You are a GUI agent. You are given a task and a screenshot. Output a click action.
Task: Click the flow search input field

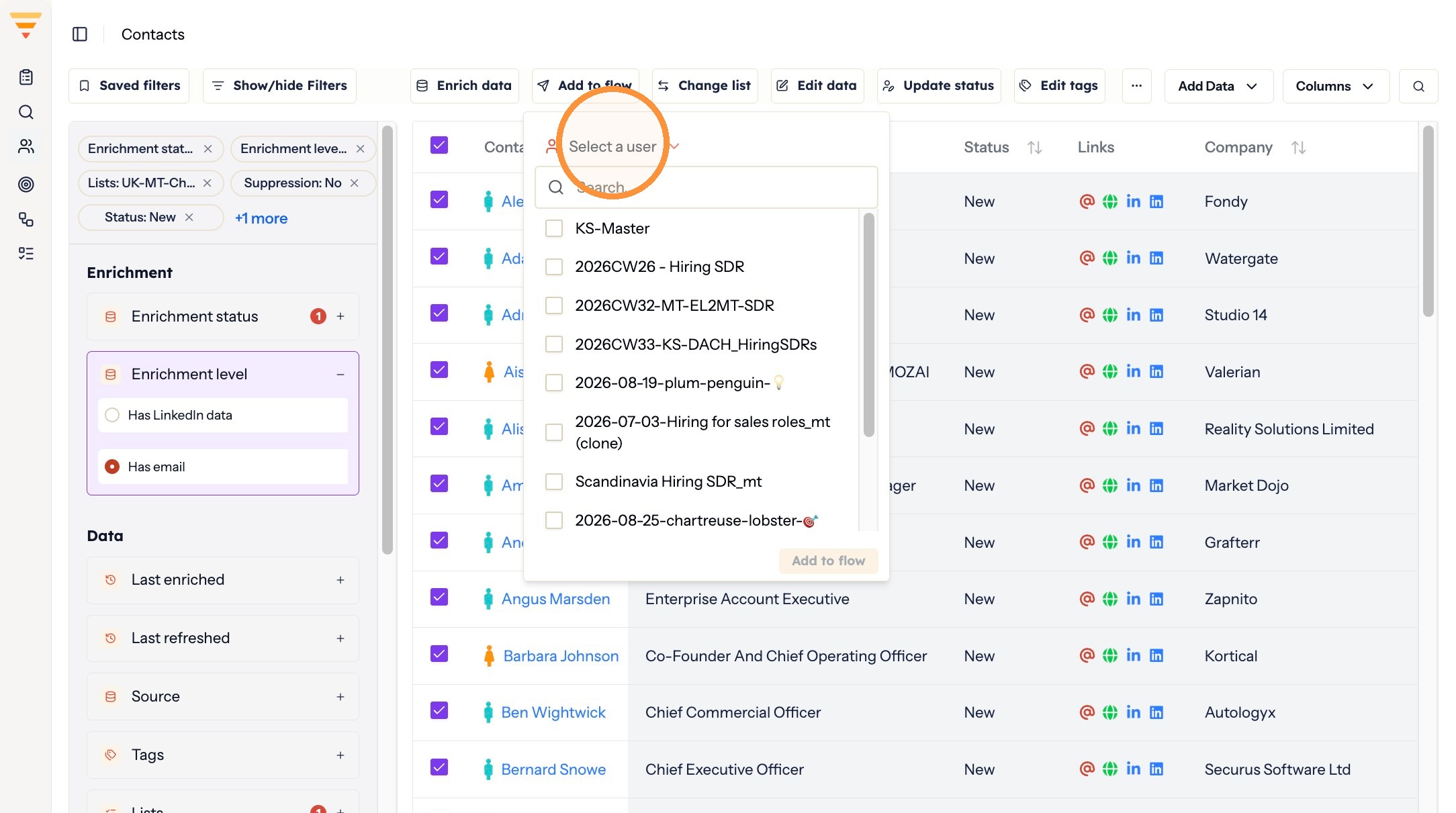(707, 187)
